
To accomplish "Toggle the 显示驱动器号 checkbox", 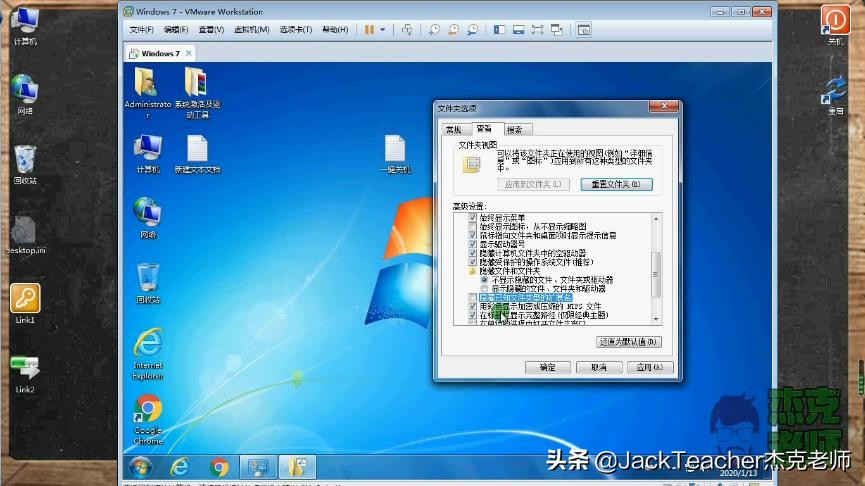I will 473,244.
